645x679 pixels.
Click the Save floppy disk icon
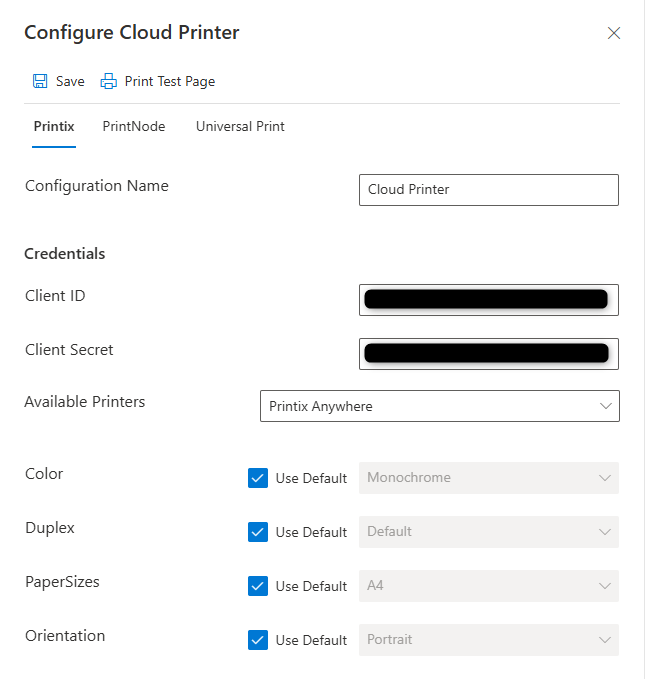click(x=40, y=81)
